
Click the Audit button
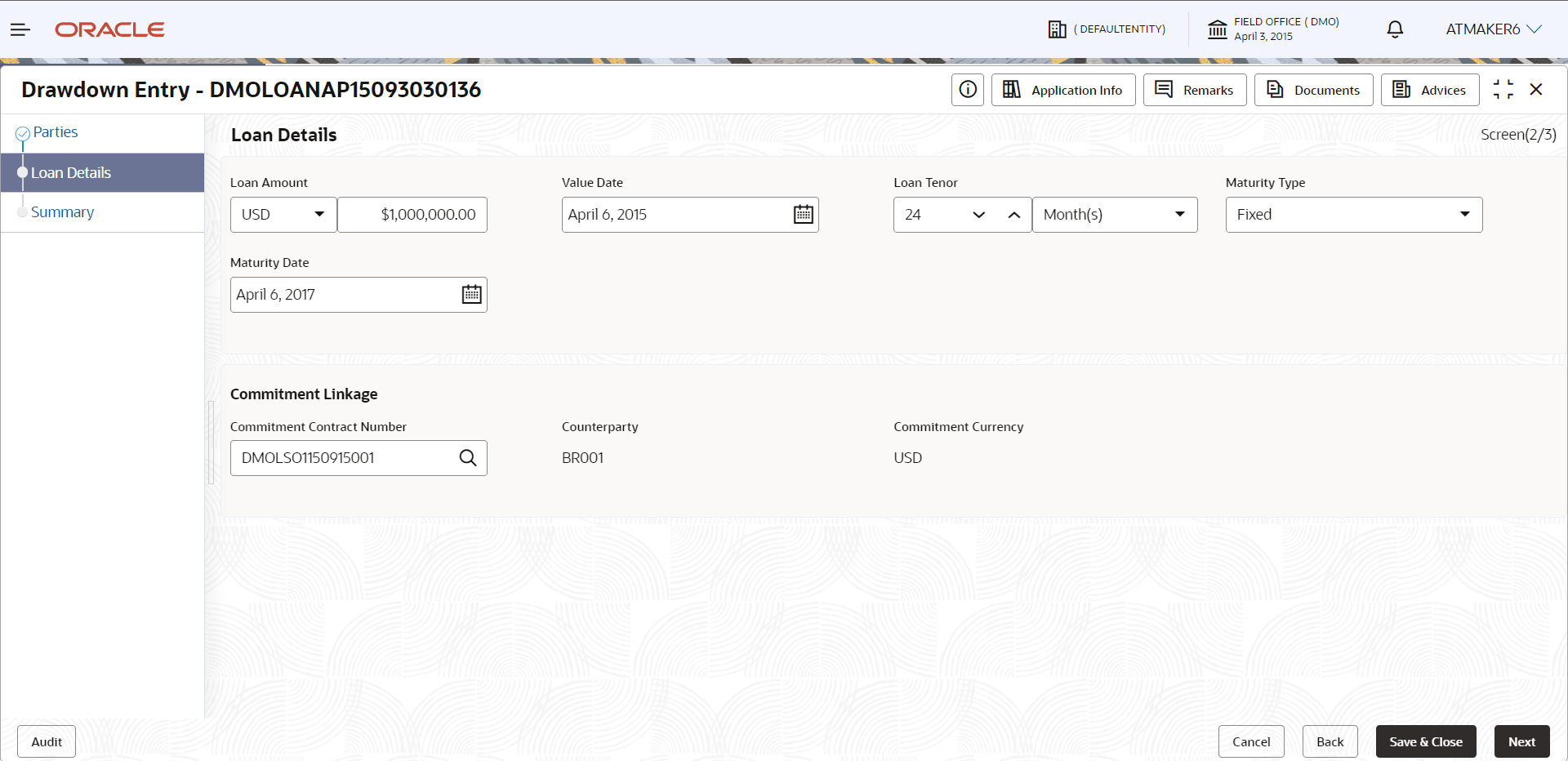(x=47, y=741)
